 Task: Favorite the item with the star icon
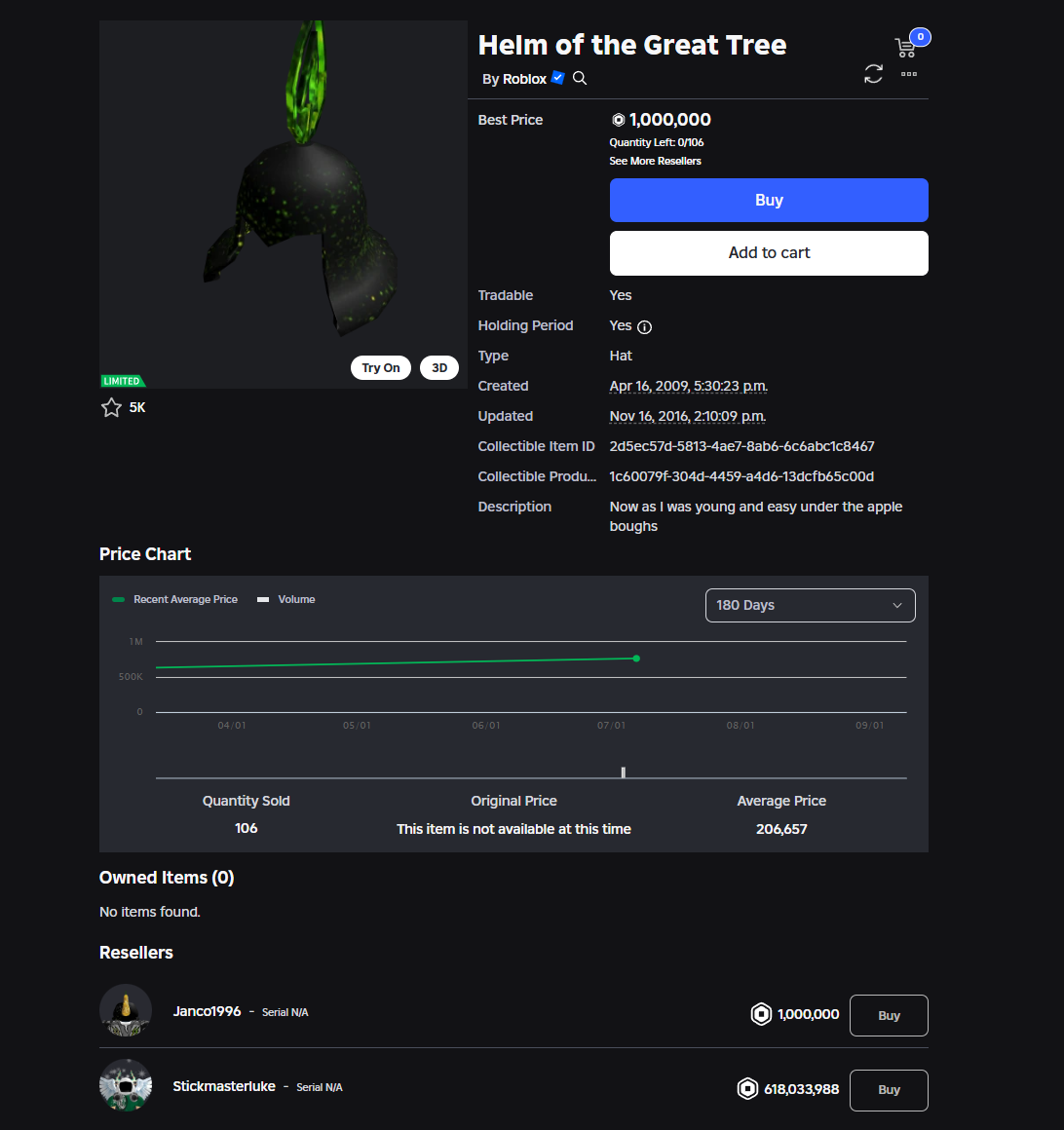[x=111, y=407]
